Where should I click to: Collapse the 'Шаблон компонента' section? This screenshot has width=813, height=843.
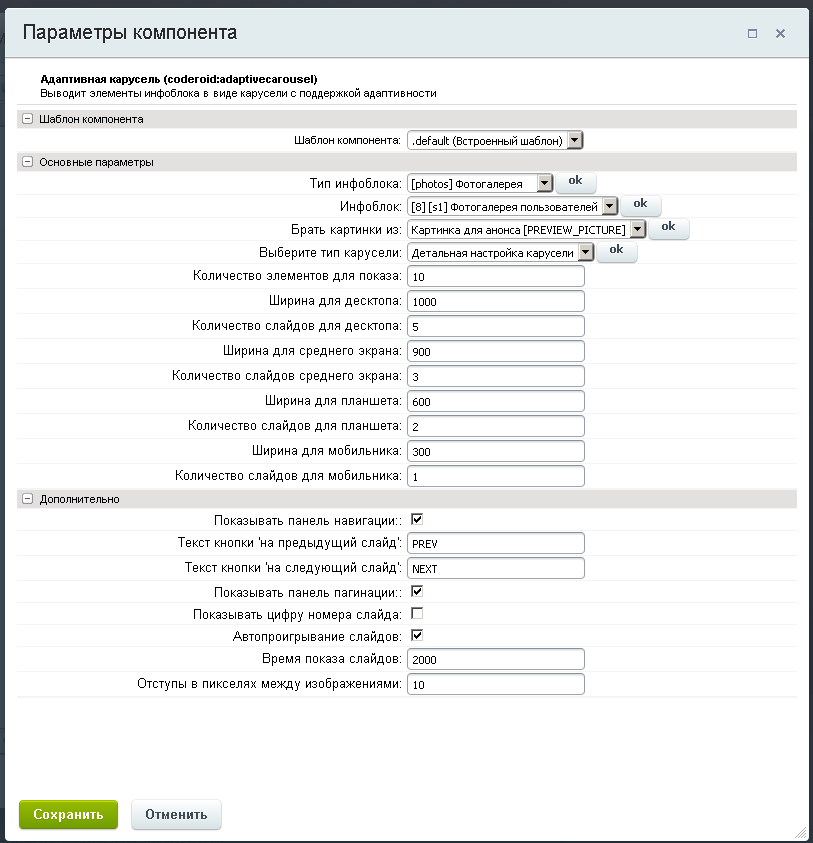[27, 119]
